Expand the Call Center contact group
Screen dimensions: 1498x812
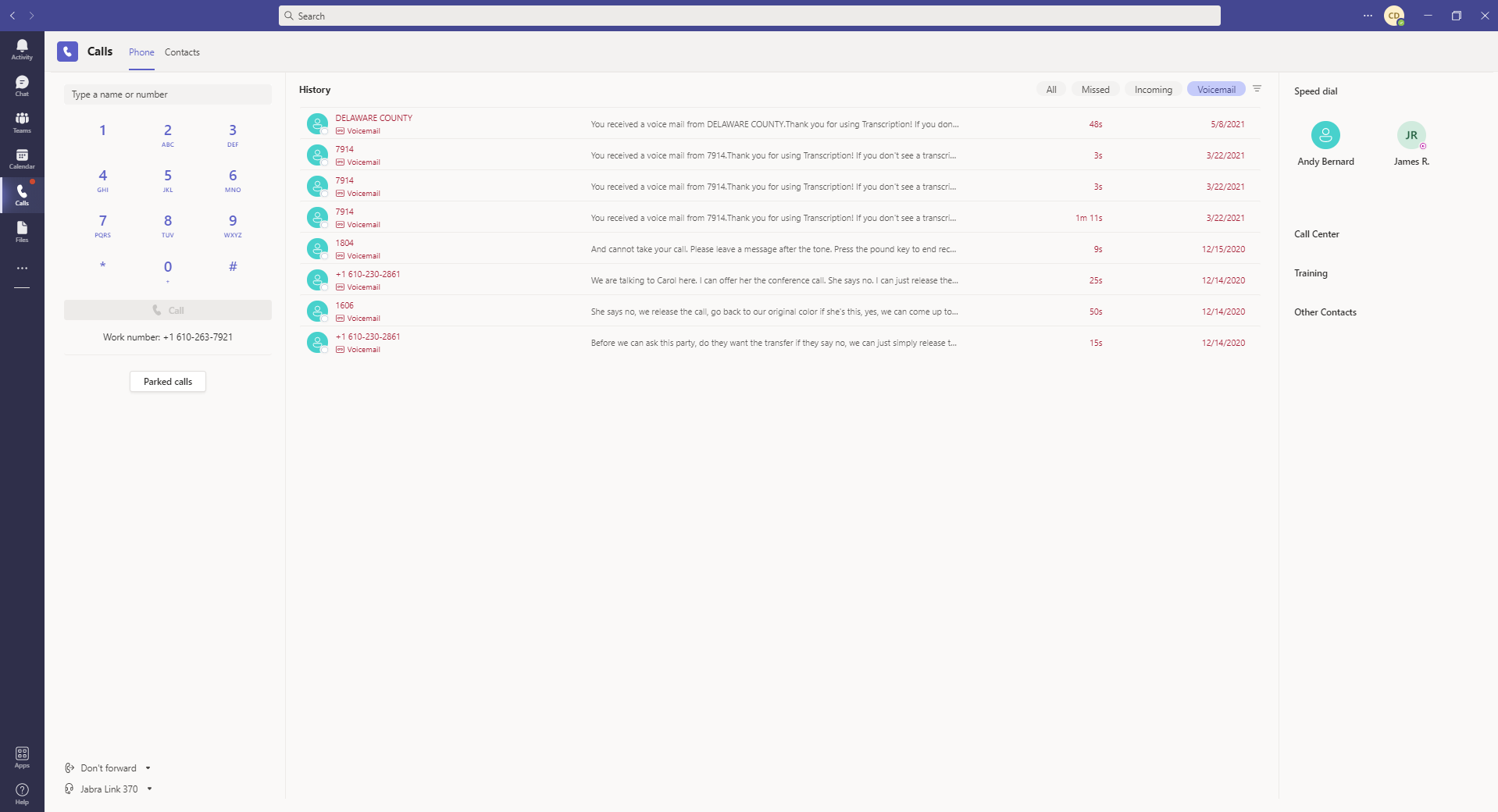(x=1316, y=234)
